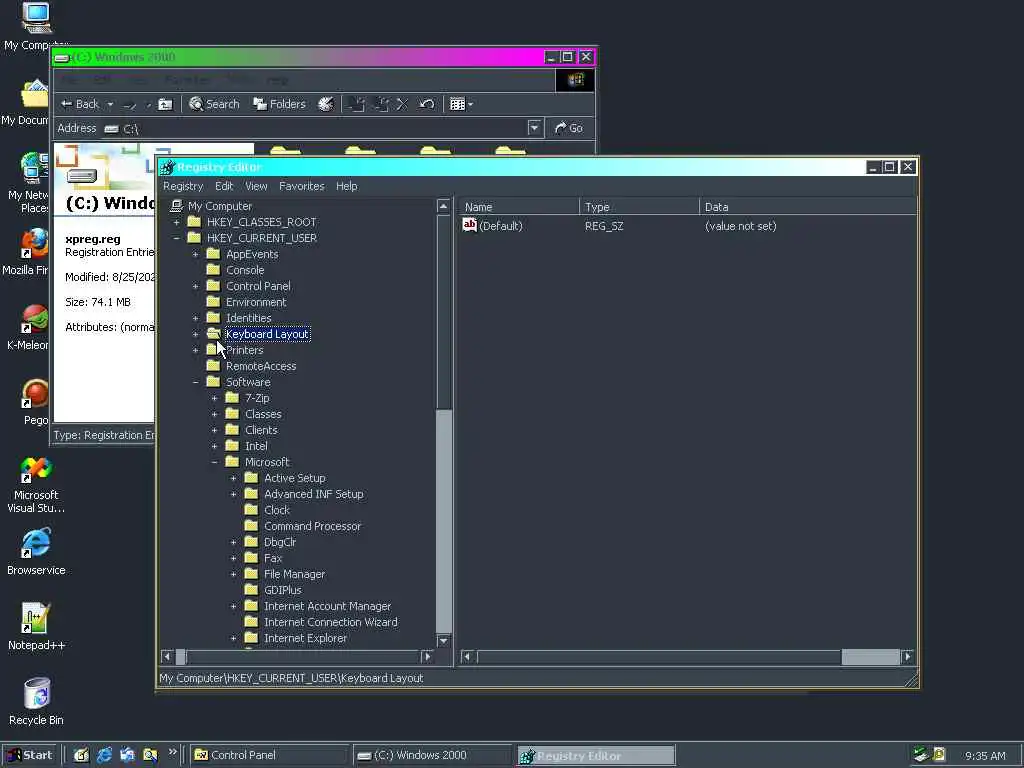The width and height of the screenshot is (1024, 768).
Task: Select the Active Setup key
Action: (x=295, y=478)
